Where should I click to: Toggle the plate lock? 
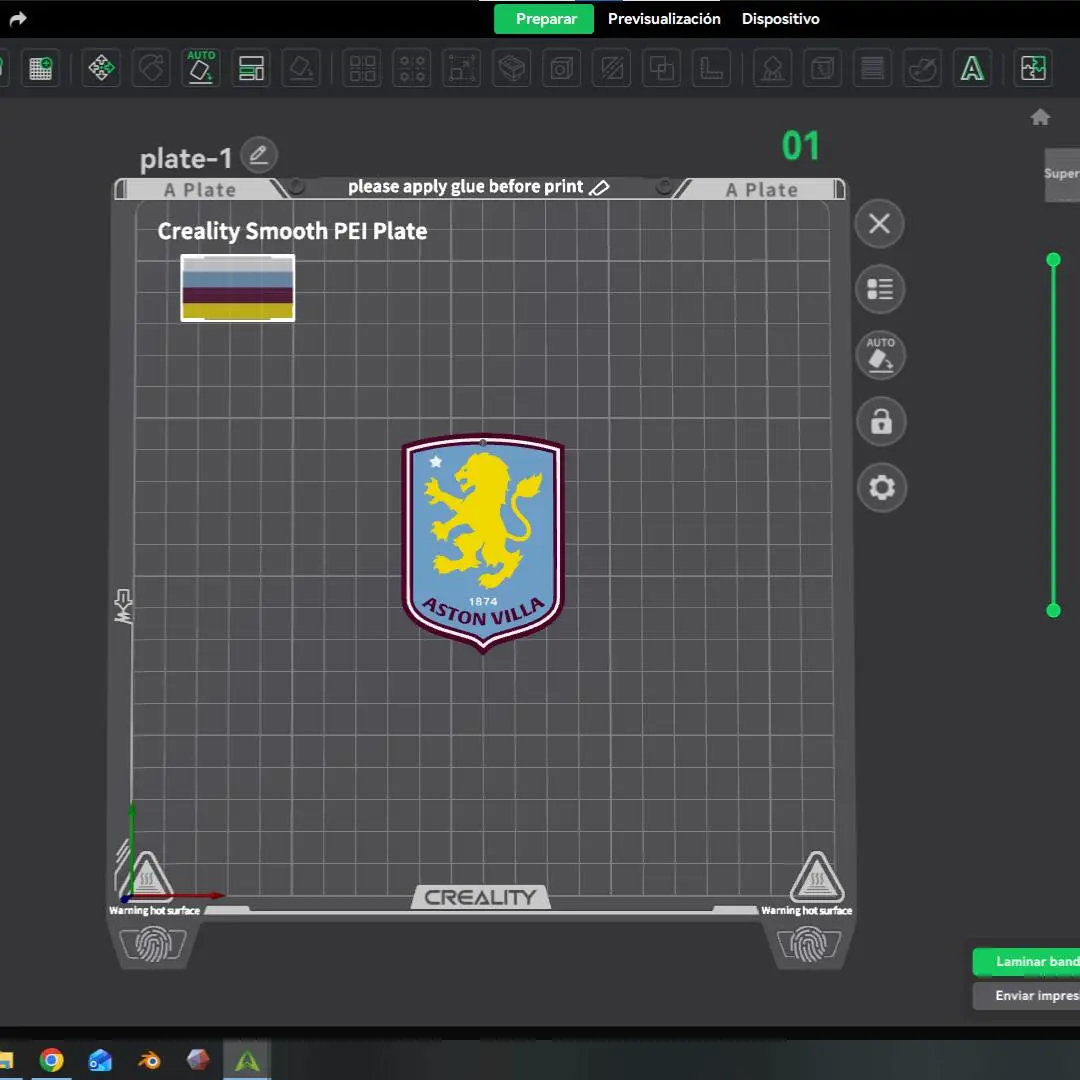coord(881,422)
